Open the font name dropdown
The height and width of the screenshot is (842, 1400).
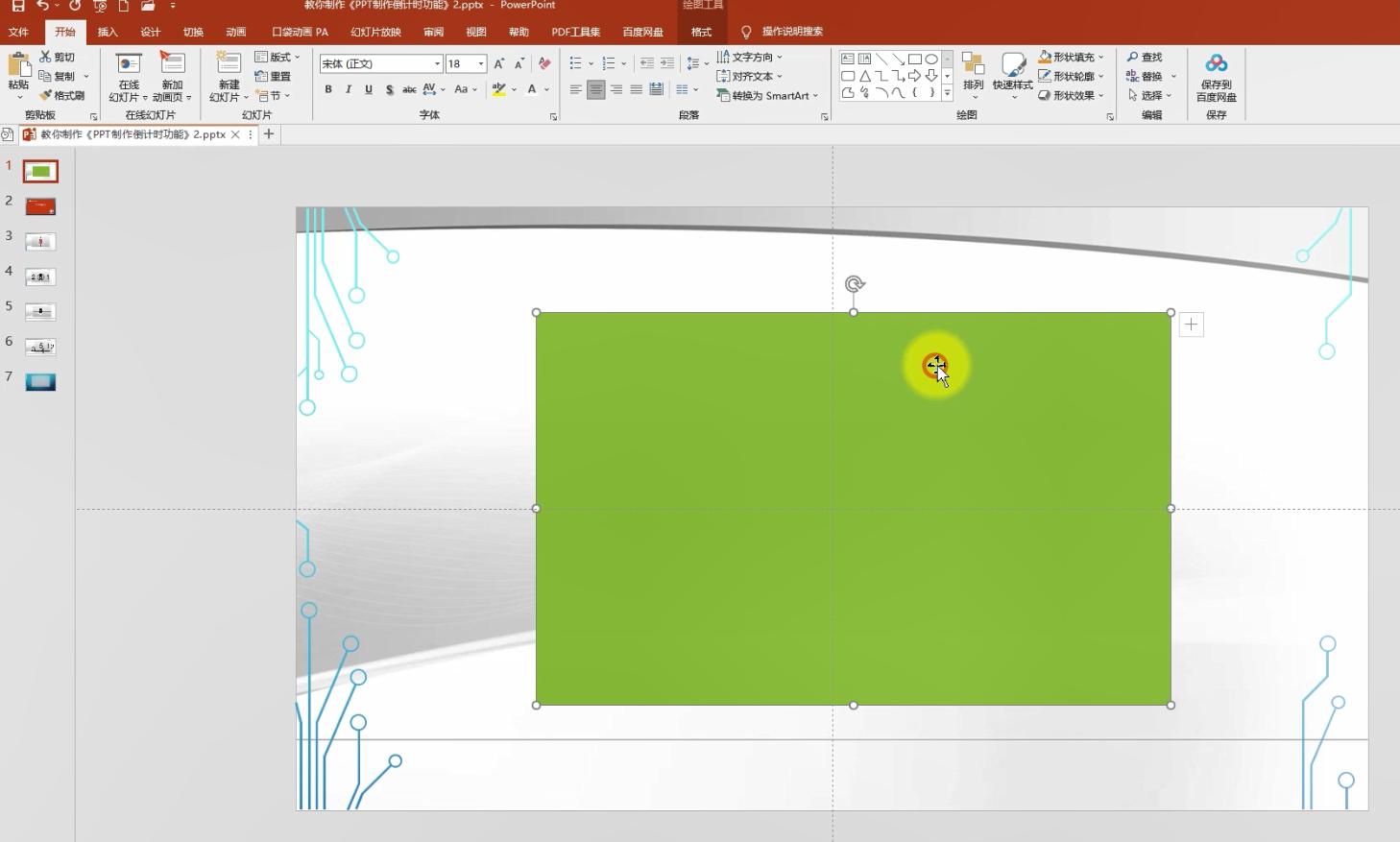tap(437, 63)
